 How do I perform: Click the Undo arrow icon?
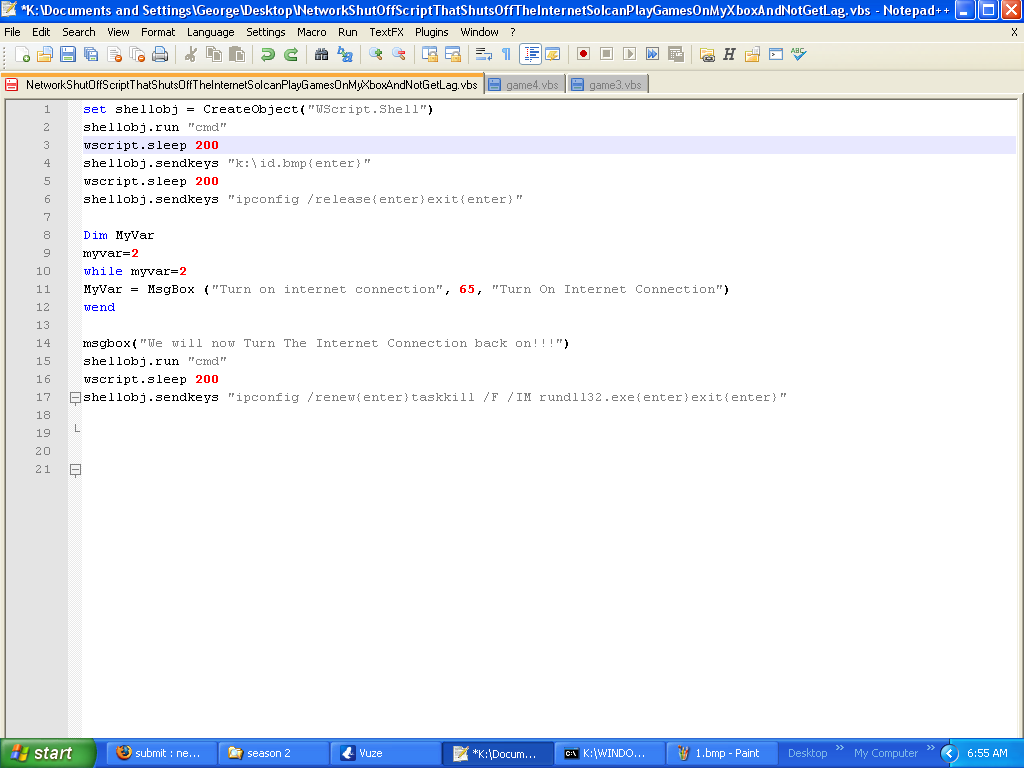pos(268,54)
